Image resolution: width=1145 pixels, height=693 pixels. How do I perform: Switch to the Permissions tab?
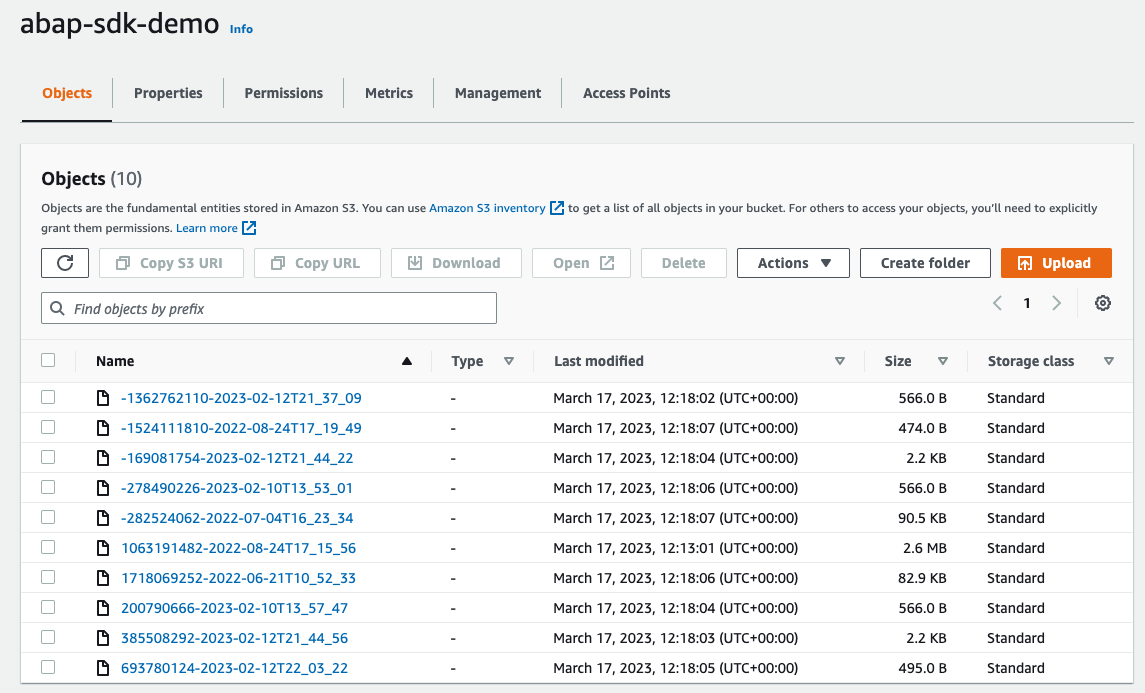[x=283, y=92]
